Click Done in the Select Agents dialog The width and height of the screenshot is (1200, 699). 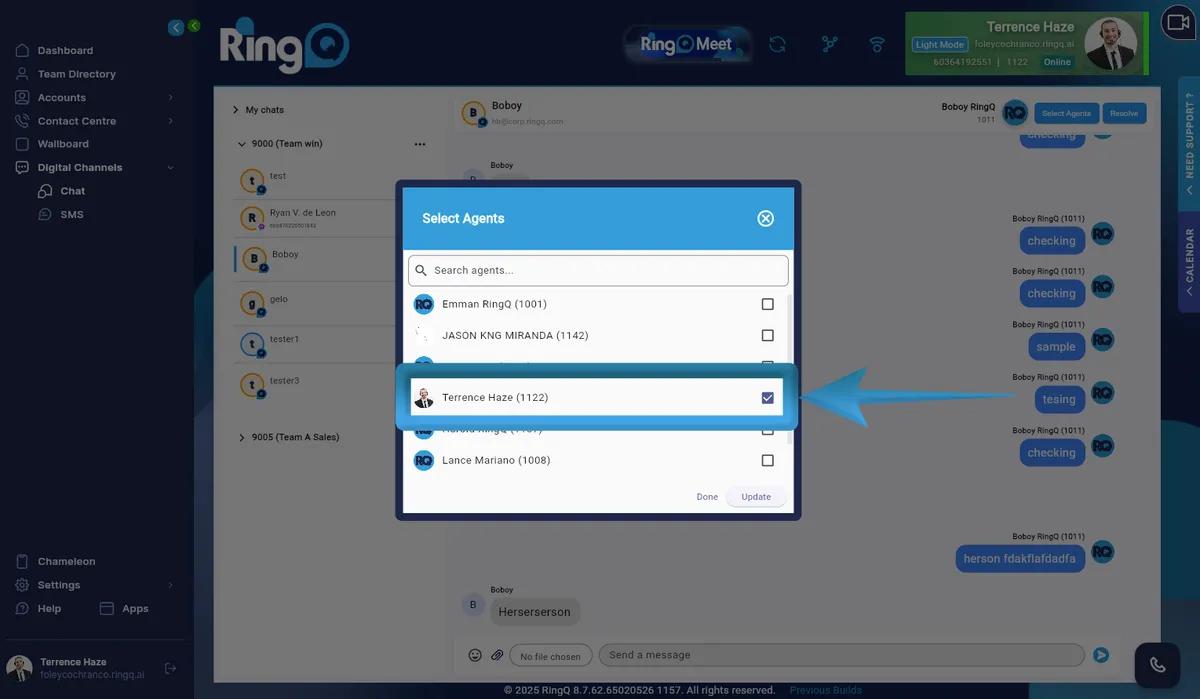tap(707, 497)
